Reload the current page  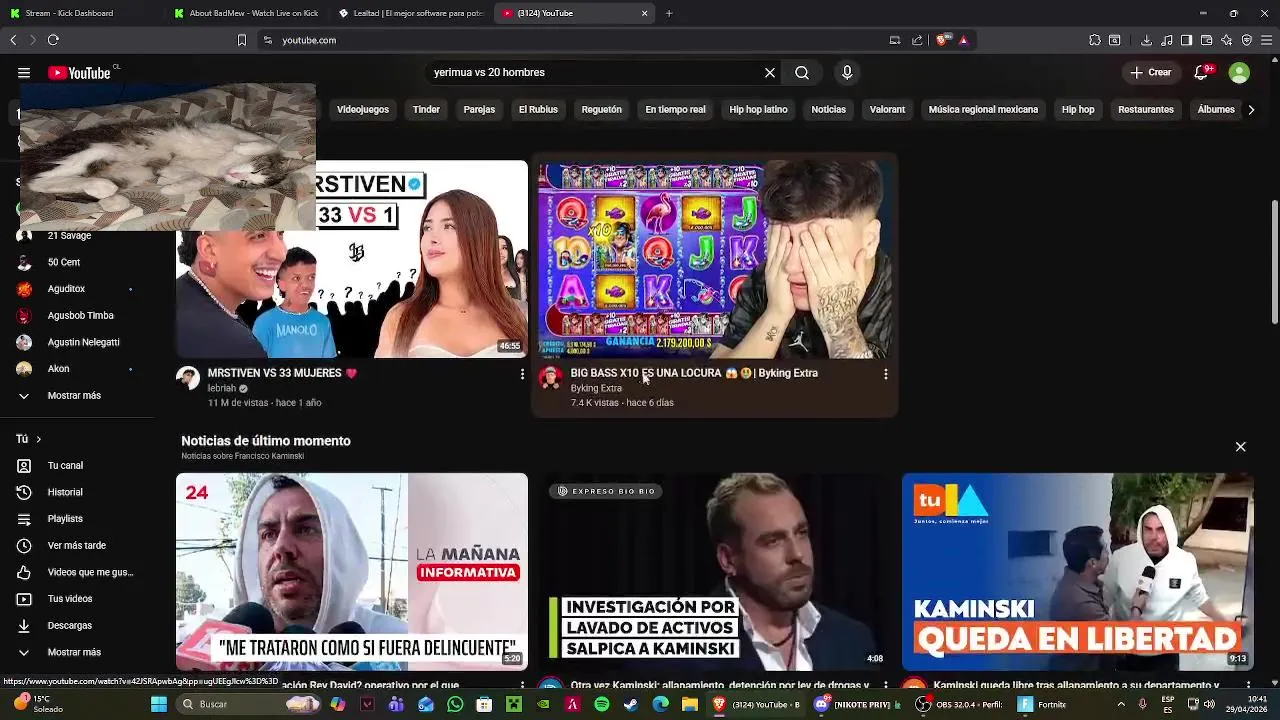(x=53, y=40)
